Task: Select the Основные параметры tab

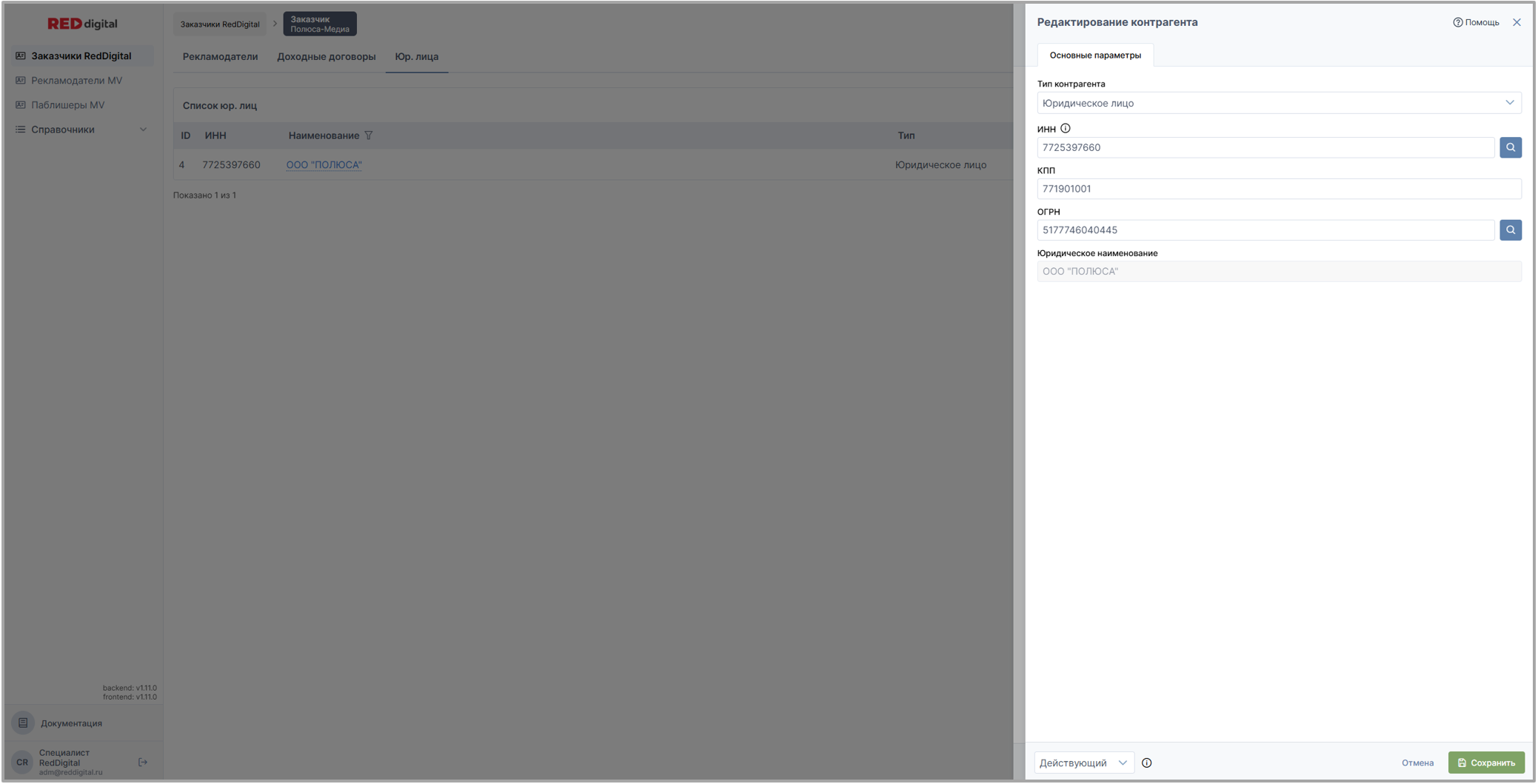Action: pyautogui.click(x=1094, y=56)
